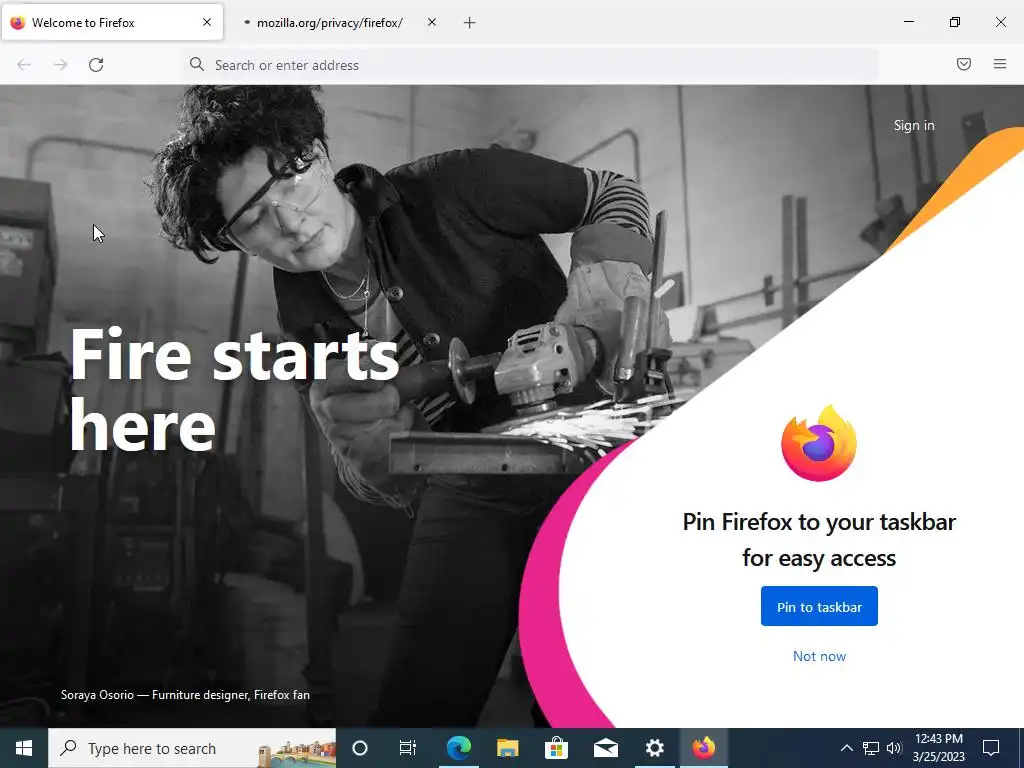Go forward with the forward arrow

[x=60, y=65]
